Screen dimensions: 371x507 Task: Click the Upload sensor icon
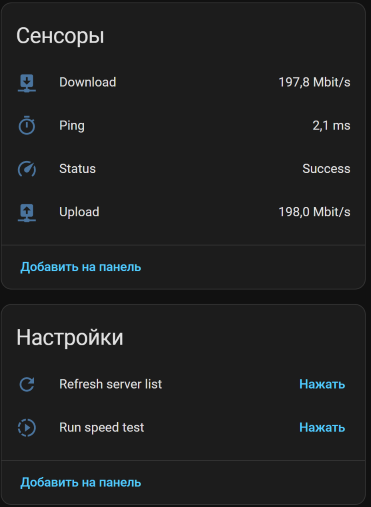27,212
